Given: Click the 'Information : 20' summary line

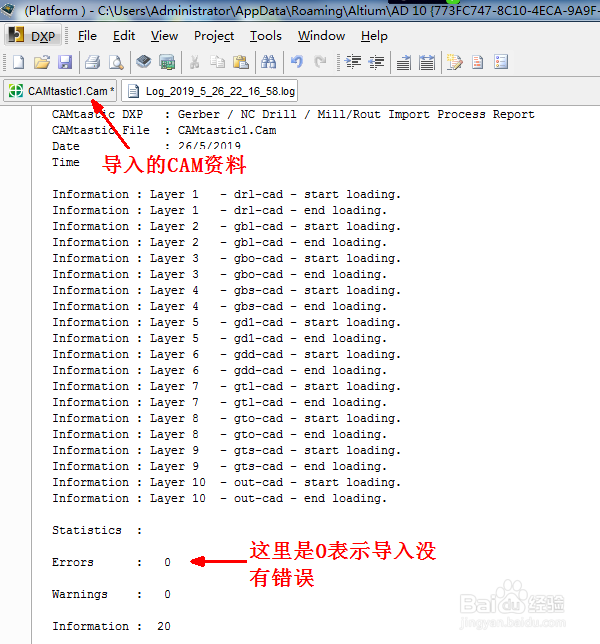Looking at the screenshot, I should click(111, 626).
